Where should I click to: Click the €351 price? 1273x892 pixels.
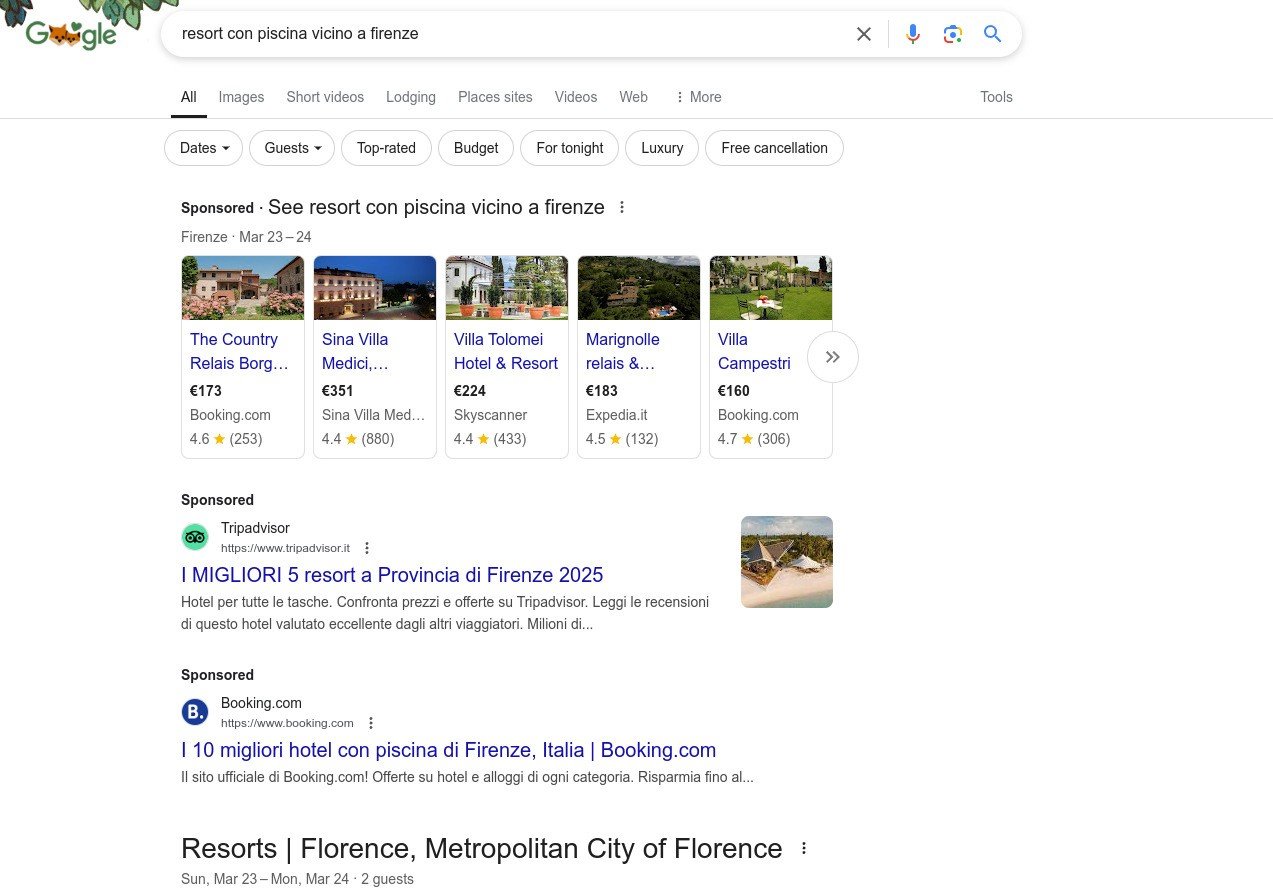tap(338, 391)
